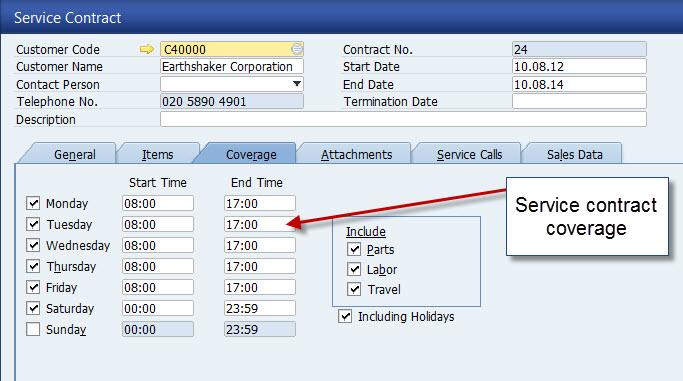Click Wednesday start time field
Viewport: 683px width, 381px height.
158,245
